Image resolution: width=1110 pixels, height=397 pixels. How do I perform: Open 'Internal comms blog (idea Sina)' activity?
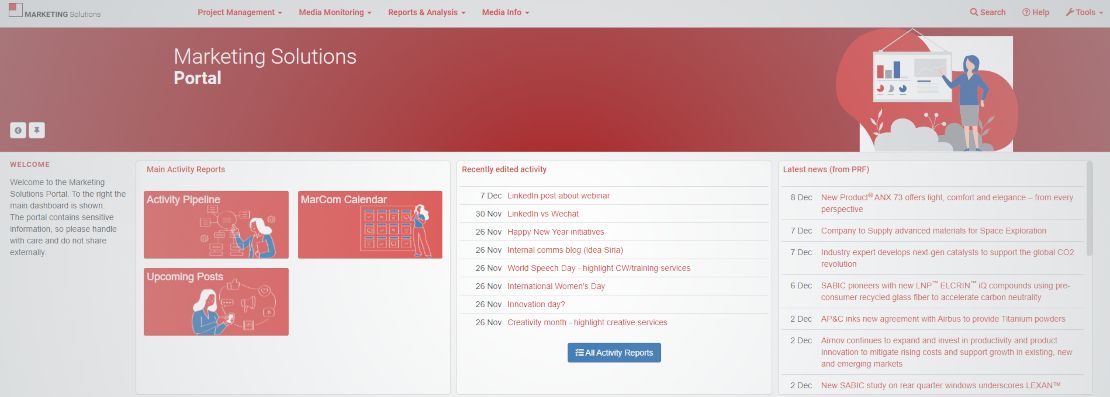point(565,250)
